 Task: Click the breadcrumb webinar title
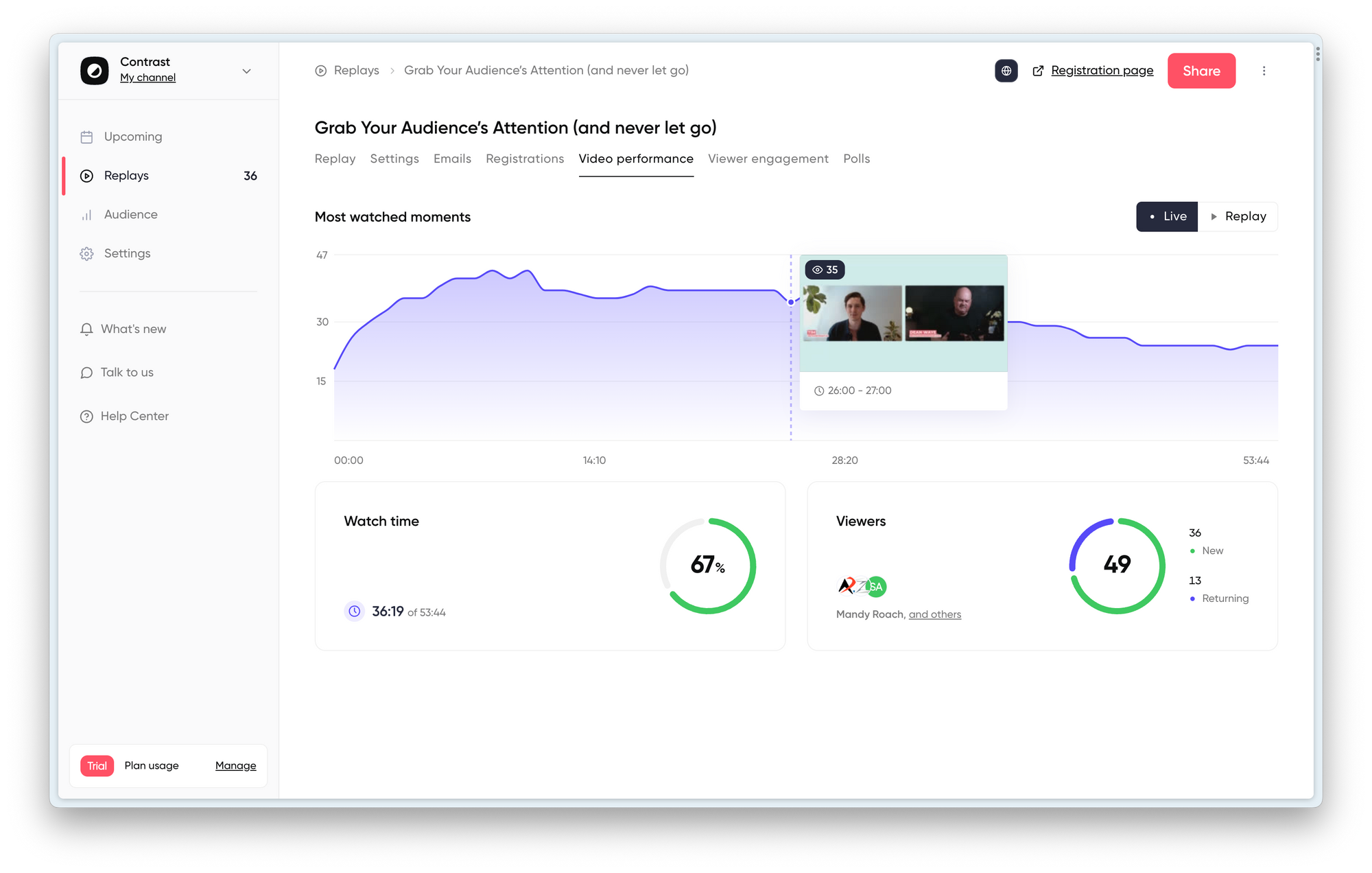546,71
